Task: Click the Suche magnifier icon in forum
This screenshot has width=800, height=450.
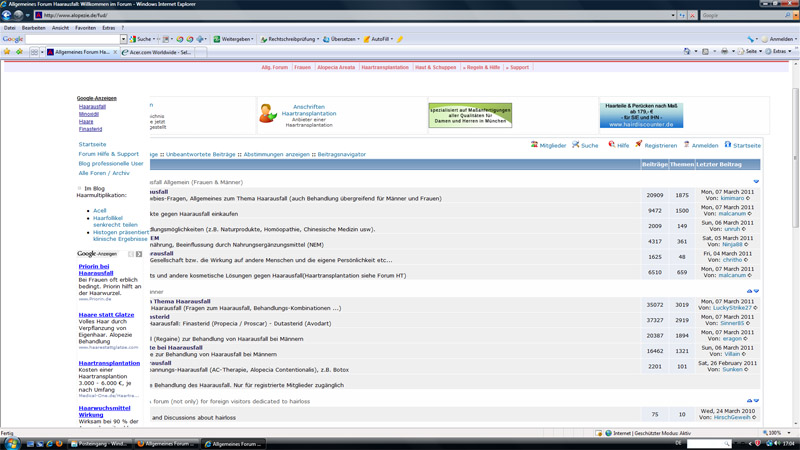Action: coord(576,145)
